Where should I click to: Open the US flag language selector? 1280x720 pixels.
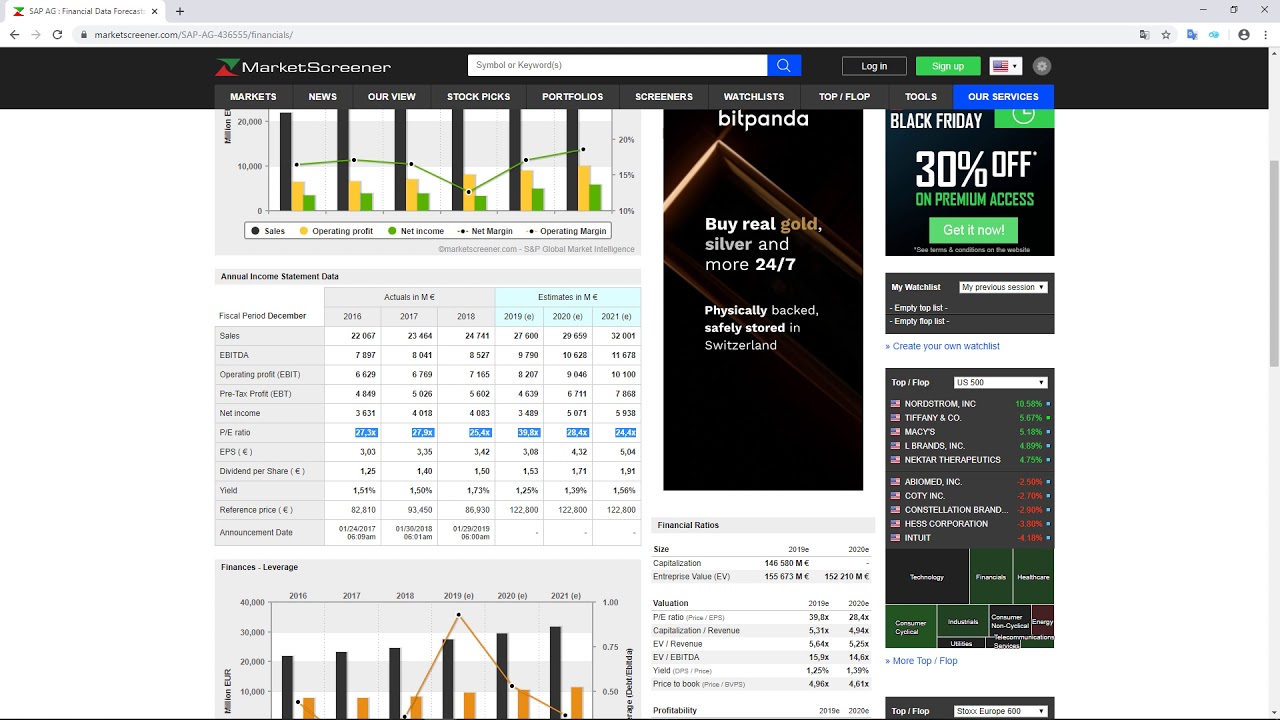[1005, 66]
